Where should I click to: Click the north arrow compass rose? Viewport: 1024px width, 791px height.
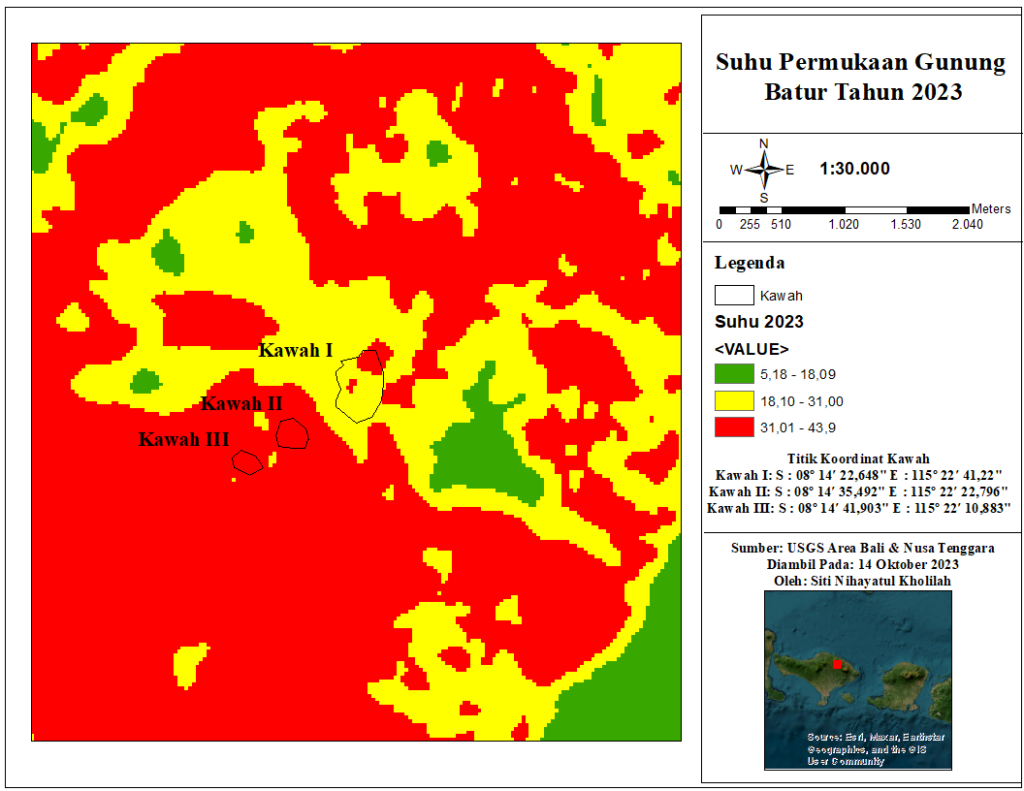pyautogui.click(x=763, y=169)
